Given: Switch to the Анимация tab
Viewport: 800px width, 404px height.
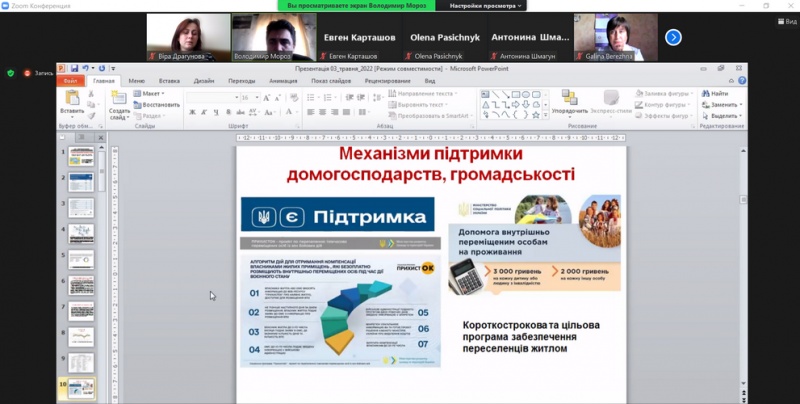Looking at the screenshot, I should click(x=283, y=80).
